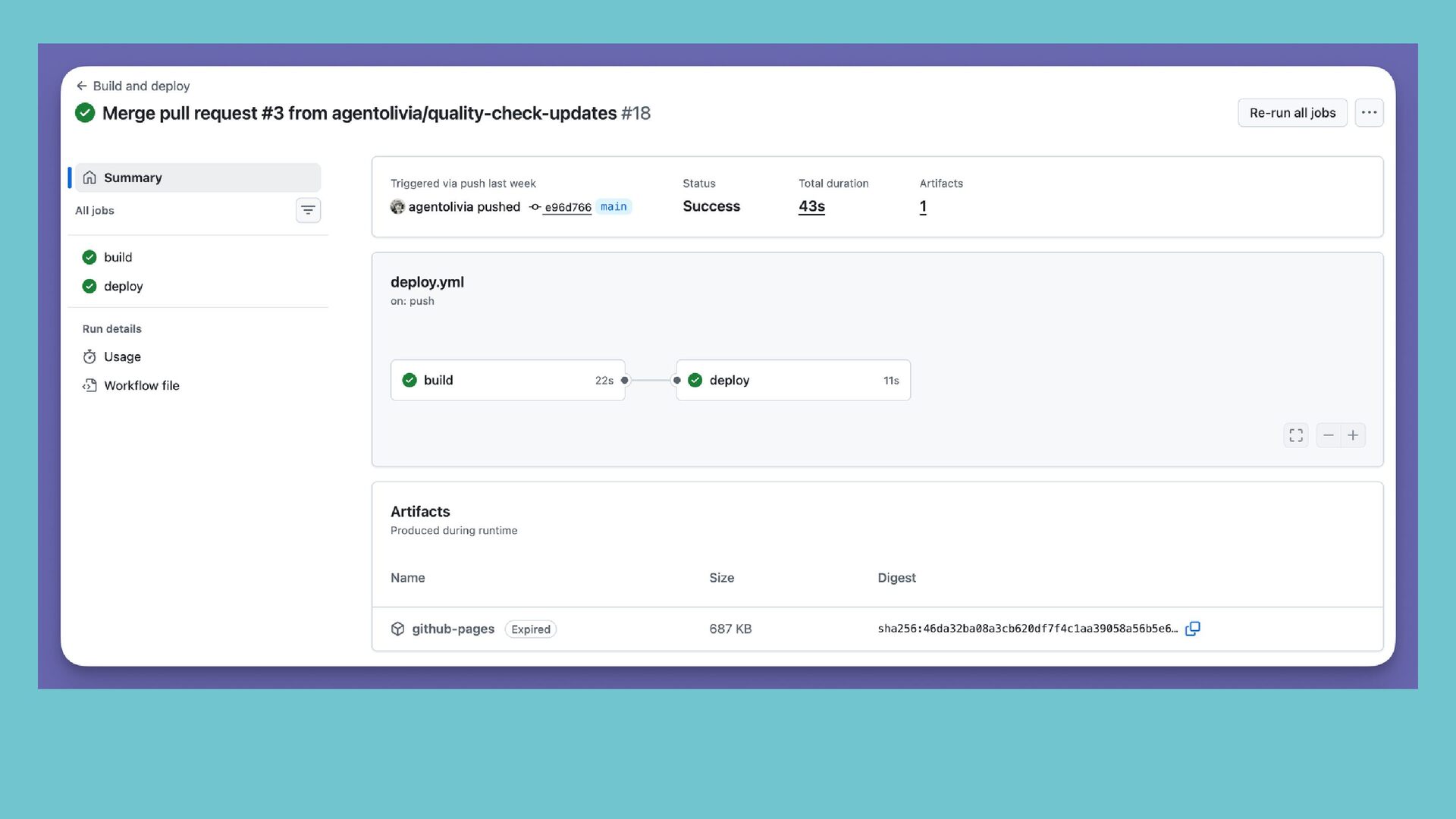Click the build job node in graph
This screenshot has height=819, width=1456.
tap(507, 380)
